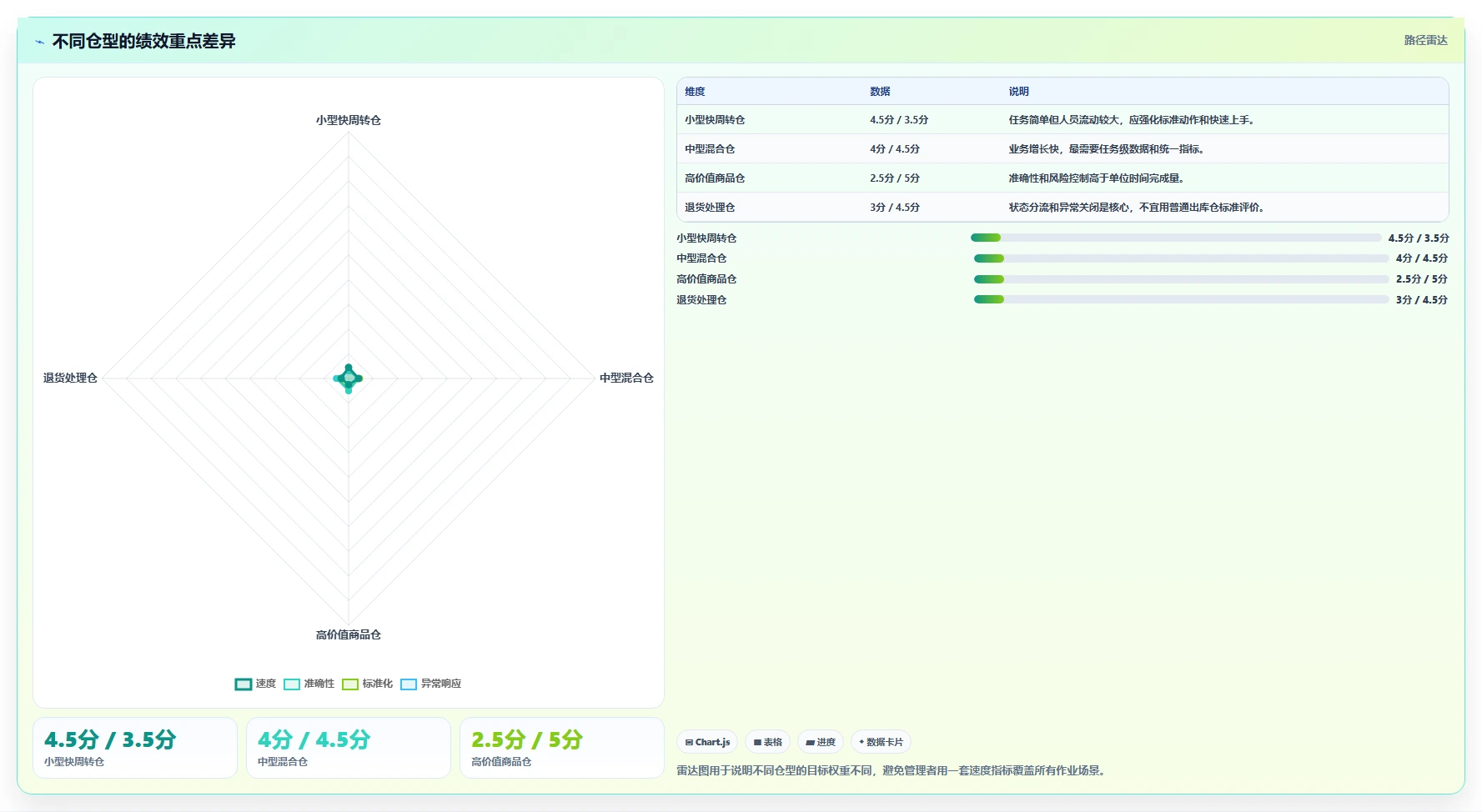Click the 3分 / 4.5分 value beside the progress bar
Image resolution: width=1482 pixels, height=812 pixels.
tap(1422, 300)
